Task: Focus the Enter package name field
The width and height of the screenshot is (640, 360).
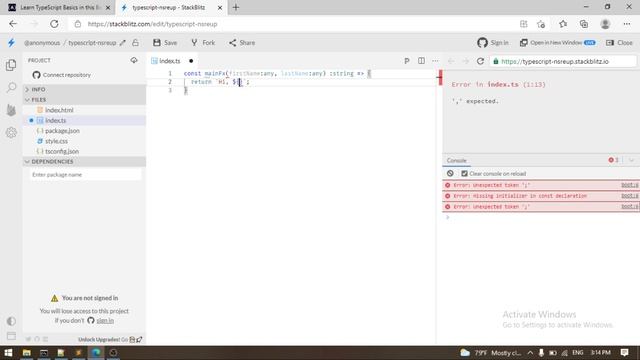Action: click(x=85, y=175)
